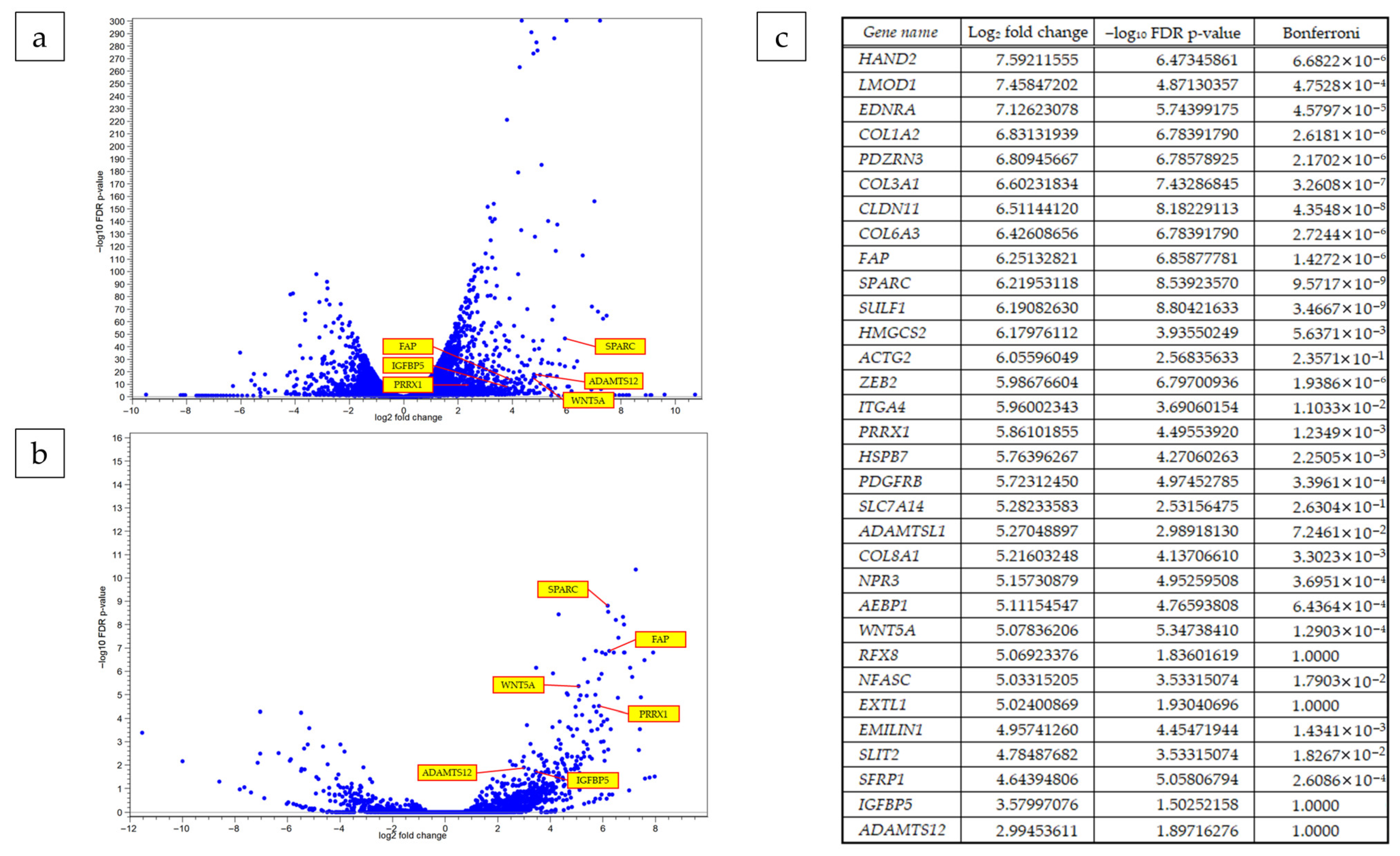Click the ADAMTS12 table row gene cell
Screen dimensions: 1400x856
(902, 830)
